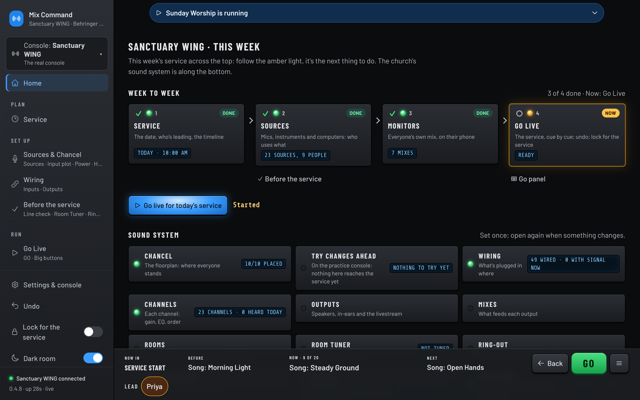Open Settings & console
Screen dimensions: 640x400
[x=57, y=285]
